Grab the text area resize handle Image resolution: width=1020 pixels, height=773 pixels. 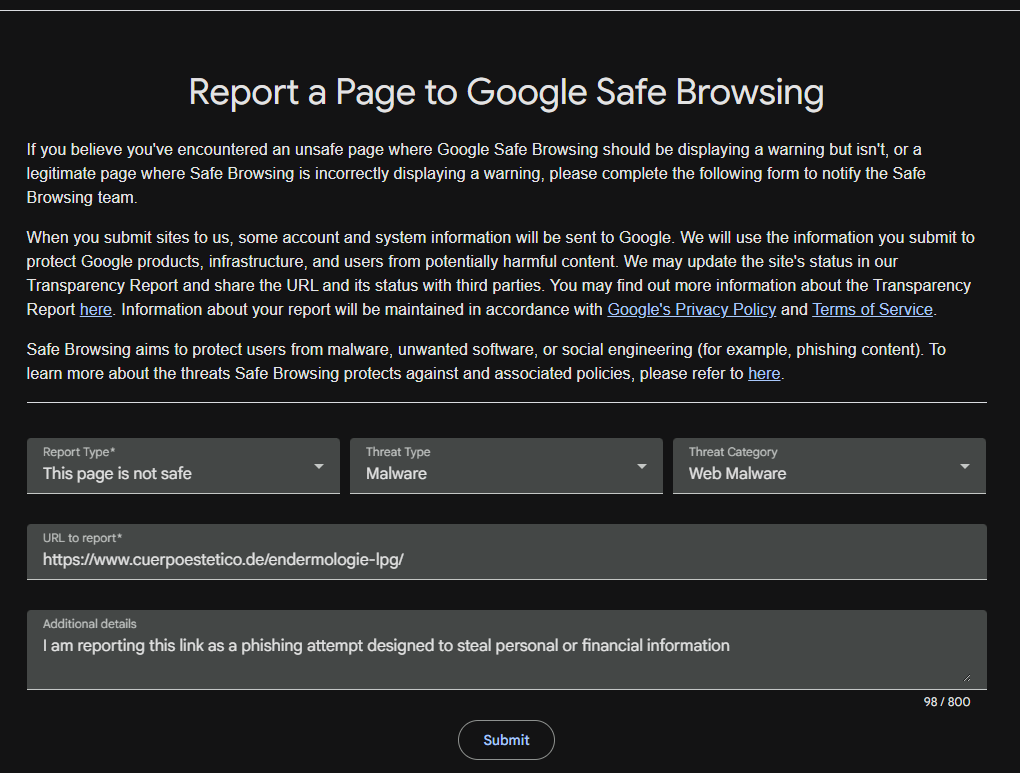tap(967, 677)
